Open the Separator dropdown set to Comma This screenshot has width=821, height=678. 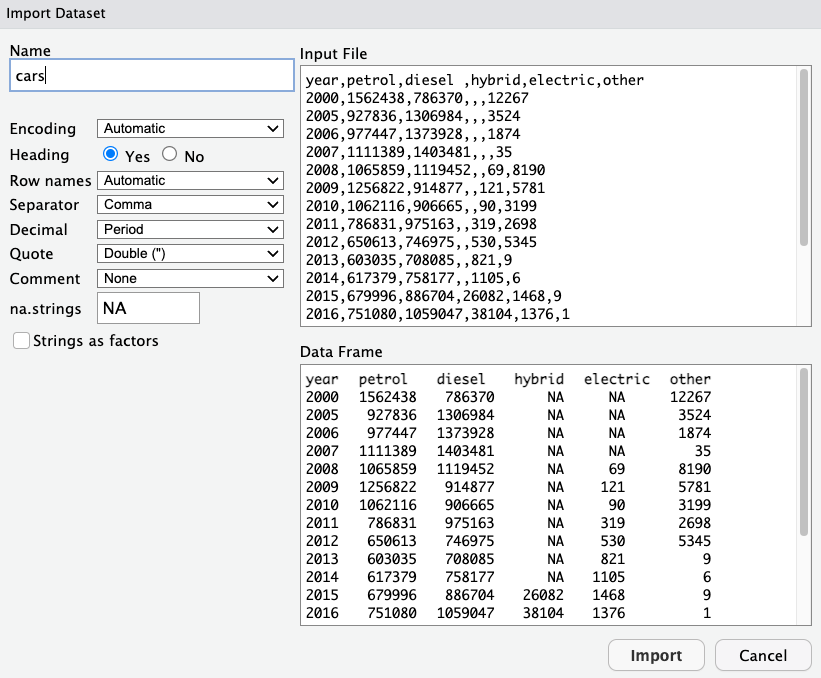[191, 205]
